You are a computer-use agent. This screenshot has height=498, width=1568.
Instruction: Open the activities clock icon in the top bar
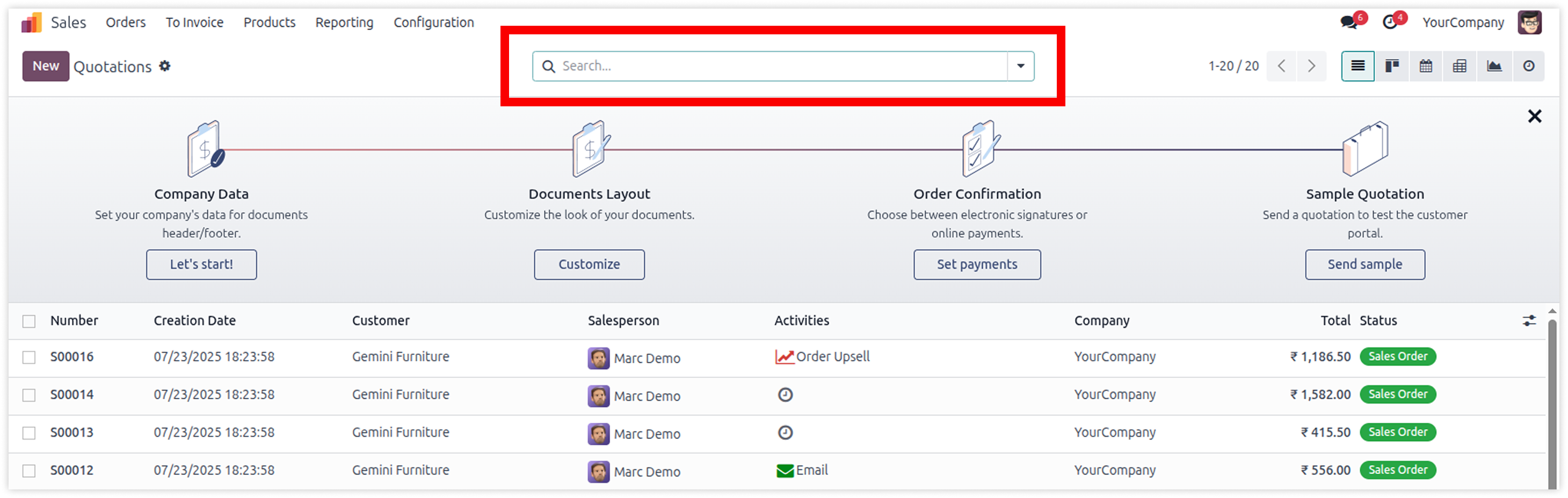click(x=1391, y=23)
